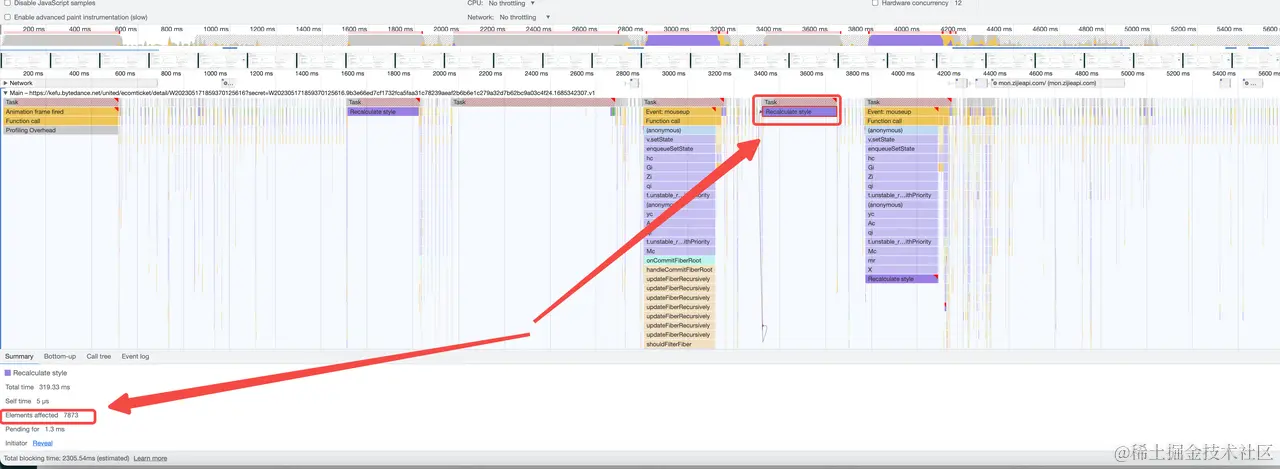Image resolution: width=1280 pixels, height=469 pixels.
Task: Open Learn more link
Action: click(x=150, y=458)
